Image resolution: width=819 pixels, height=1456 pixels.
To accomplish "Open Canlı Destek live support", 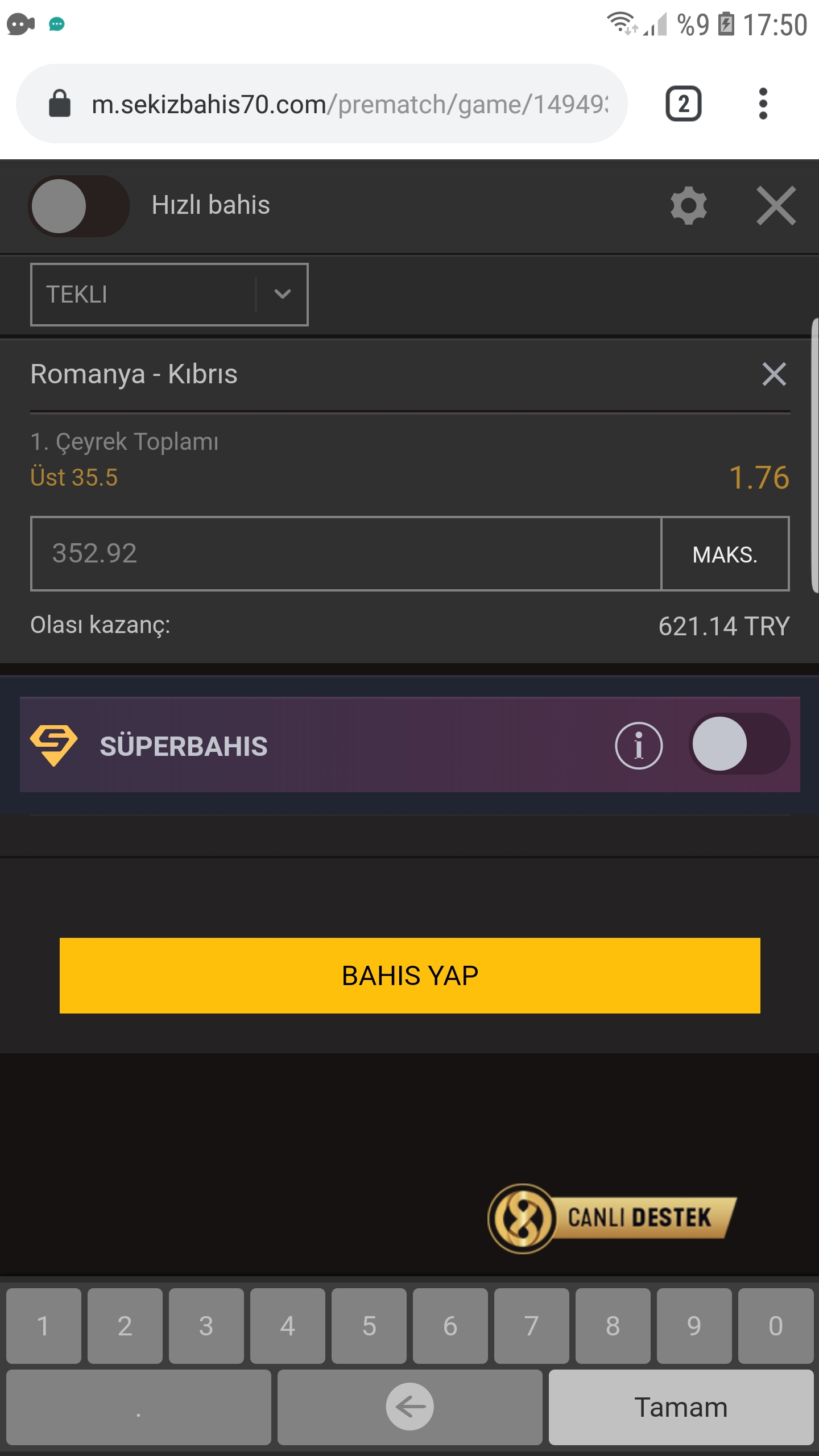I will click(612, 1218).
